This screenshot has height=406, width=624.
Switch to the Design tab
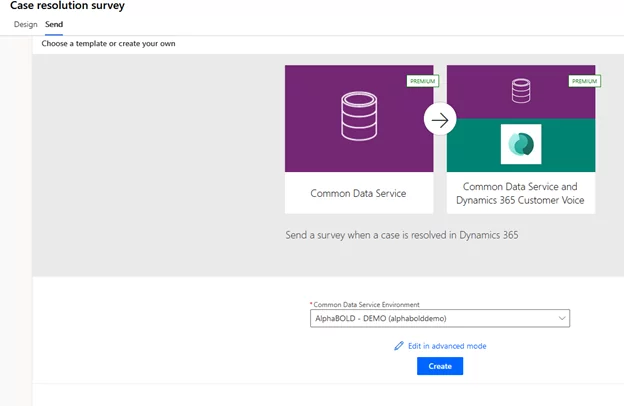25,24
